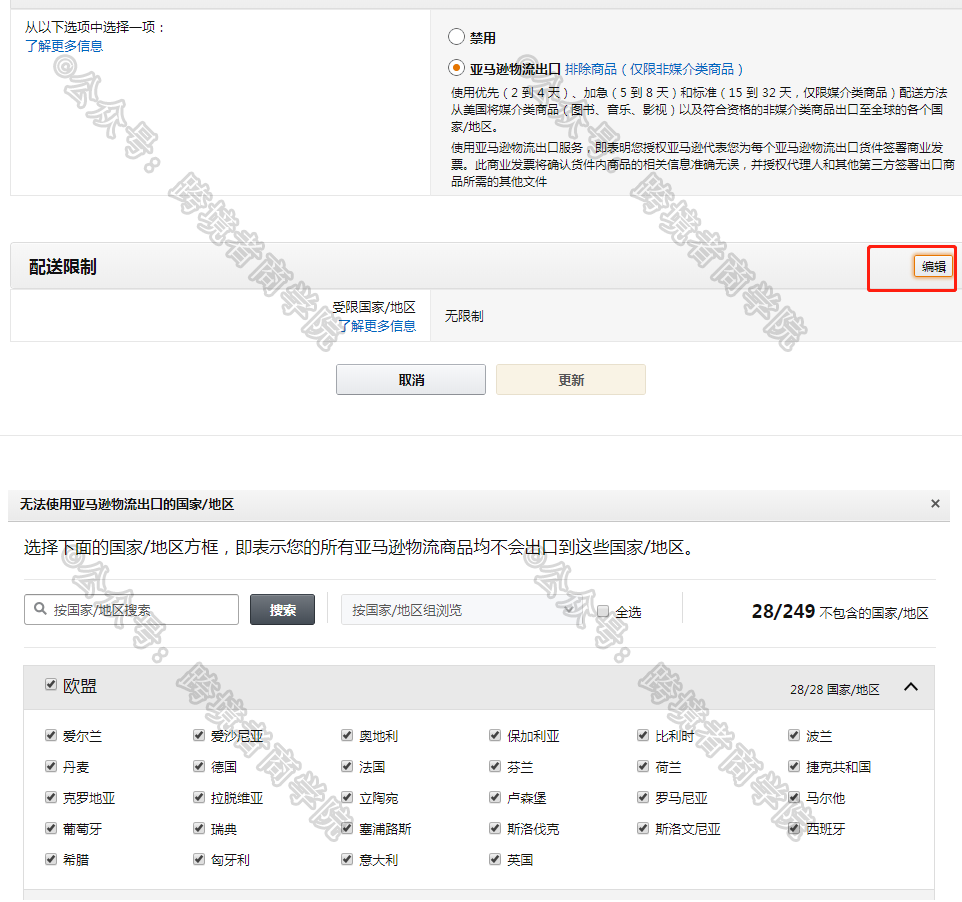Screen dimensions: 962x902
Task: Click the search magnifier icon
Action: click(x=39, y=609)
